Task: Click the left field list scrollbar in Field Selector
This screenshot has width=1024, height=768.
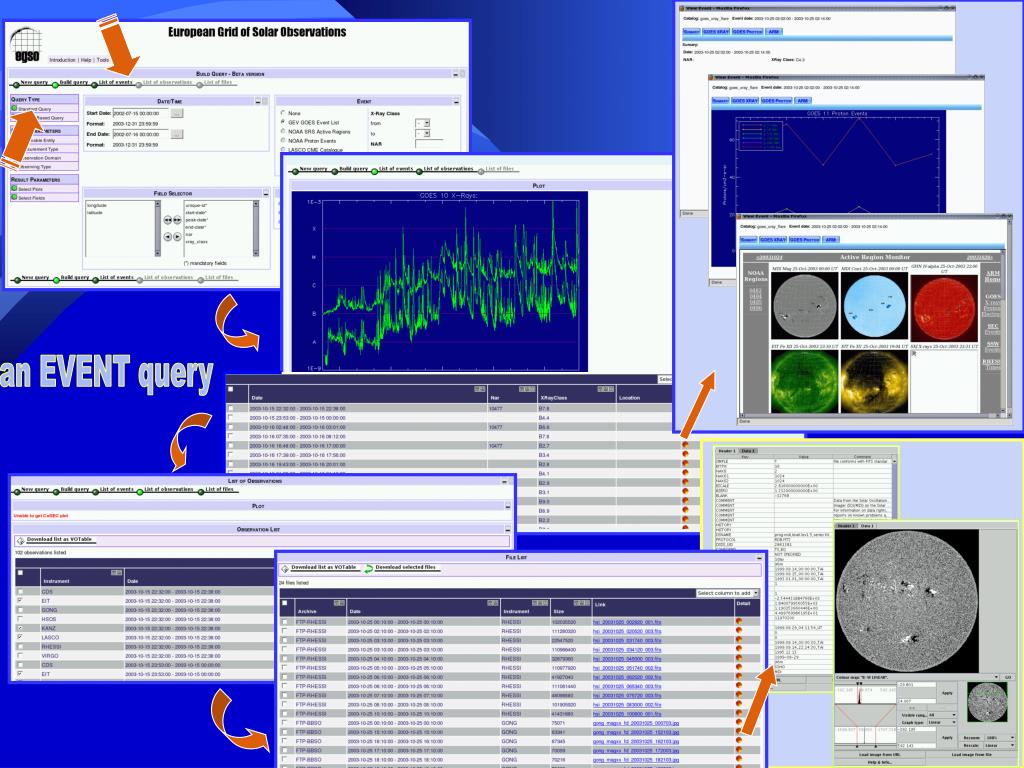Action: 157,229
